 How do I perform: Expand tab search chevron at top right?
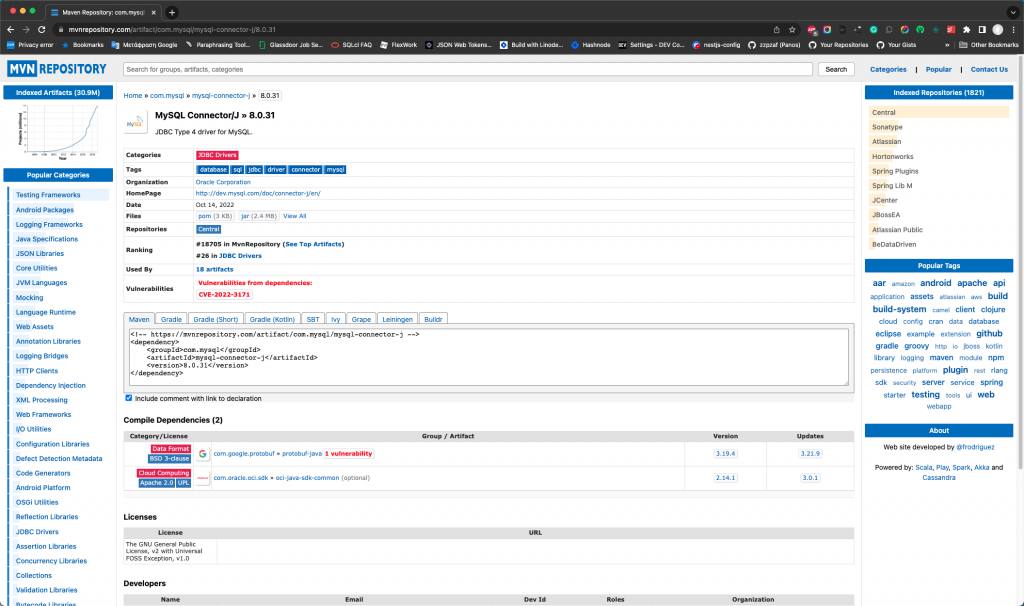(x=1013, y=12)
